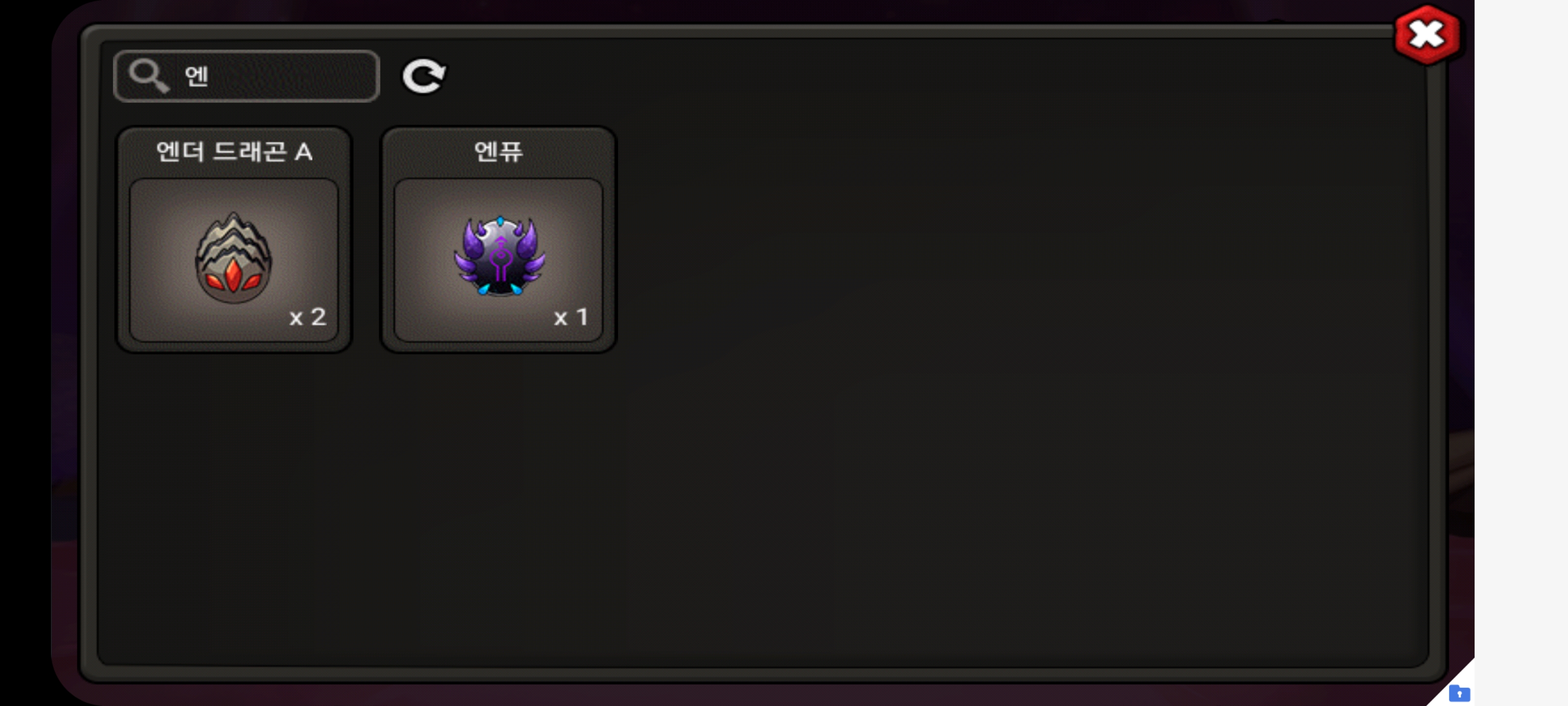Select the gray egg with red gems
1568x706 pixels.
click(233, 258)
